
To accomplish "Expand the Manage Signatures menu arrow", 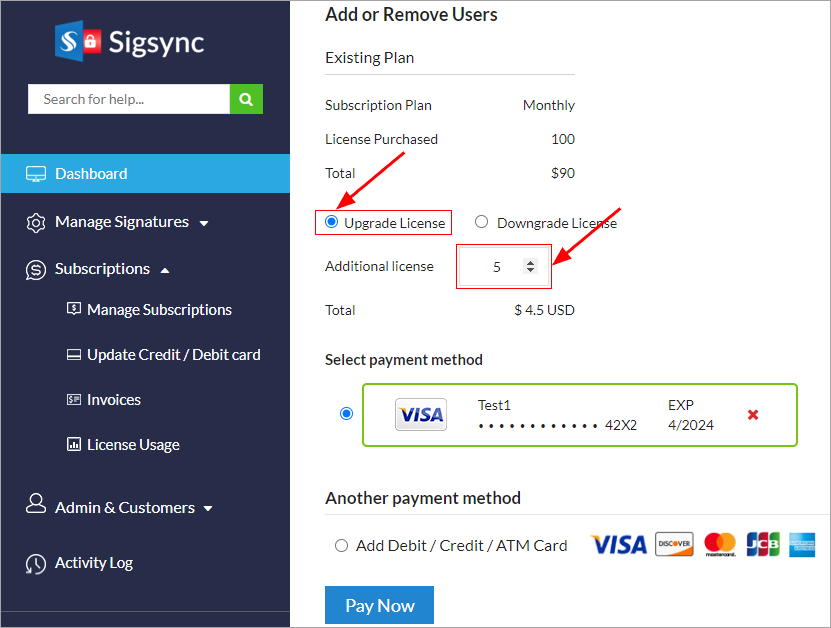I will click(204, 223).
